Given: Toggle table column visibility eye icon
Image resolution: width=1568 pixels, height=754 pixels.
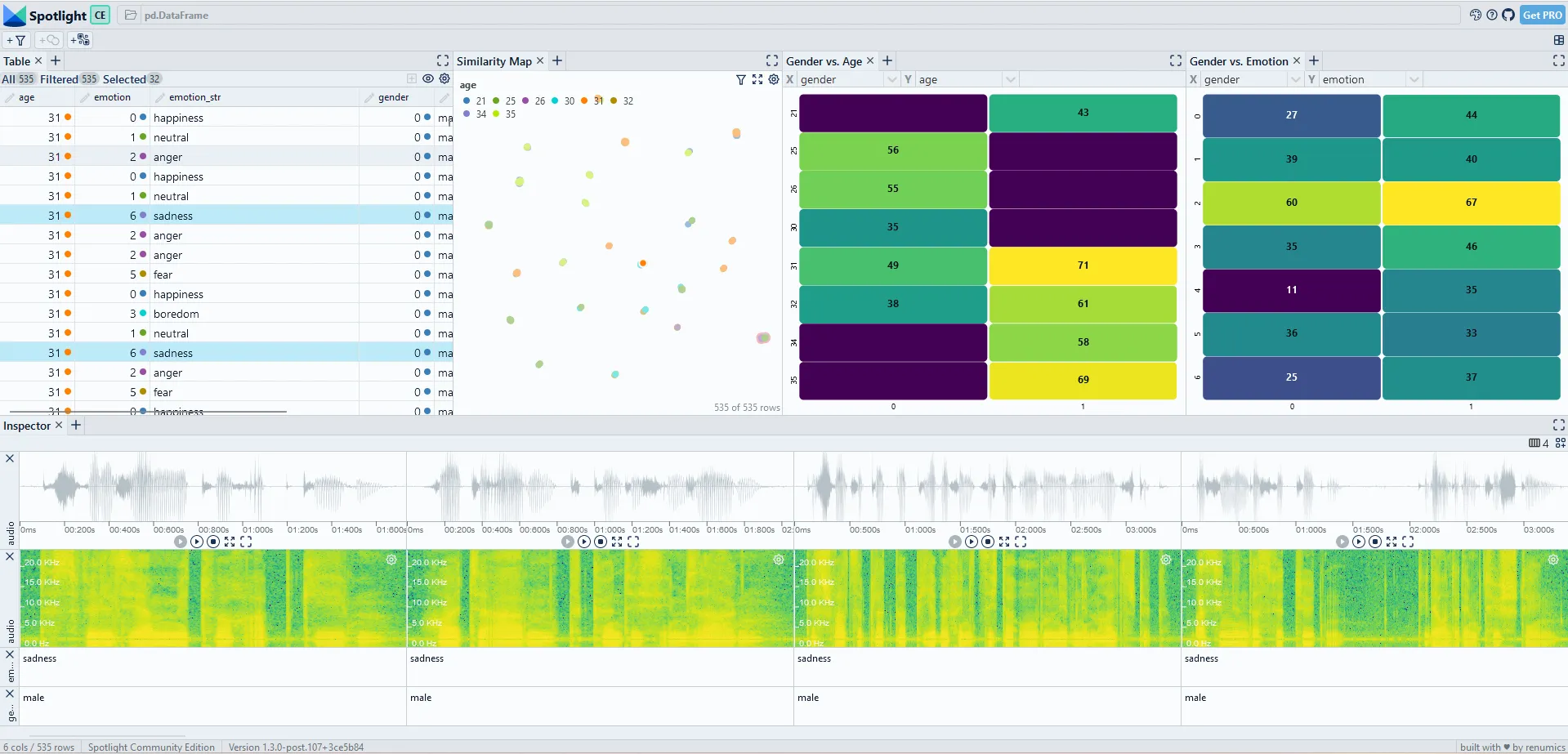Looking at the screenshot, I should 428,78.
